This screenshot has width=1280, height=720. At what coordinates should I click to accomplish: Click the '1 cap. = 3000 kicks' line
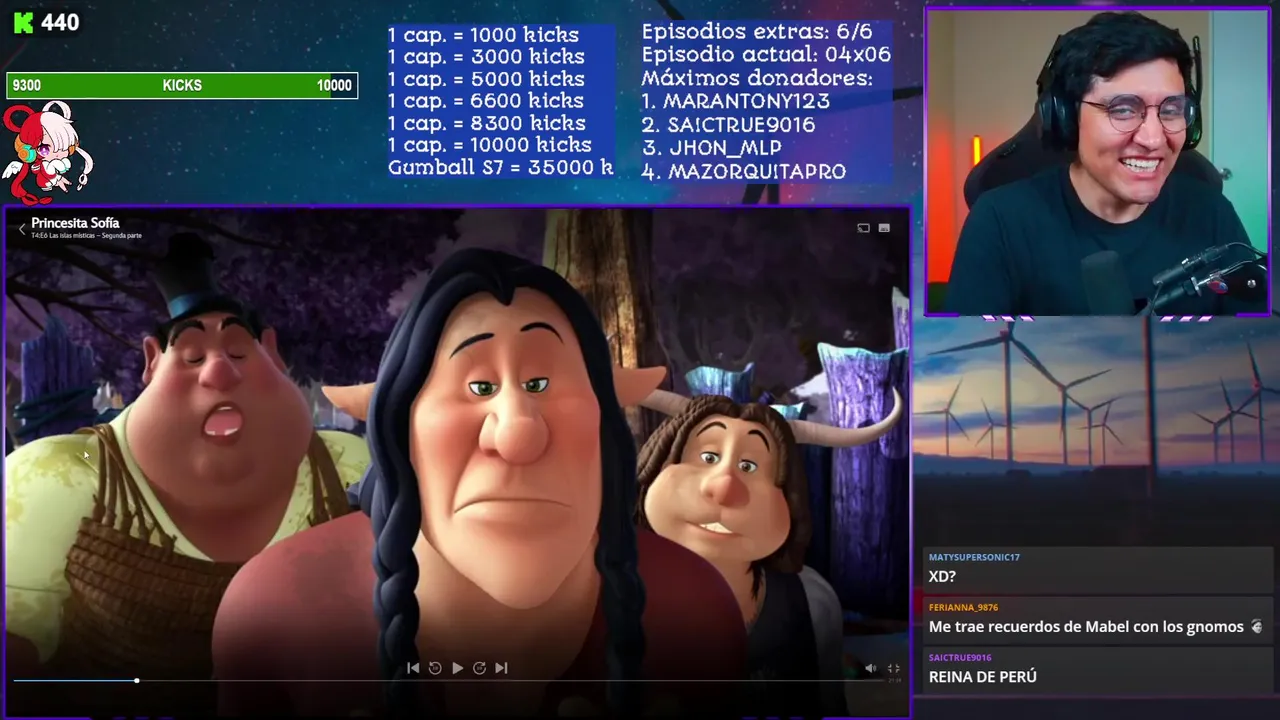pyautogui.click(x=486, y=57)
